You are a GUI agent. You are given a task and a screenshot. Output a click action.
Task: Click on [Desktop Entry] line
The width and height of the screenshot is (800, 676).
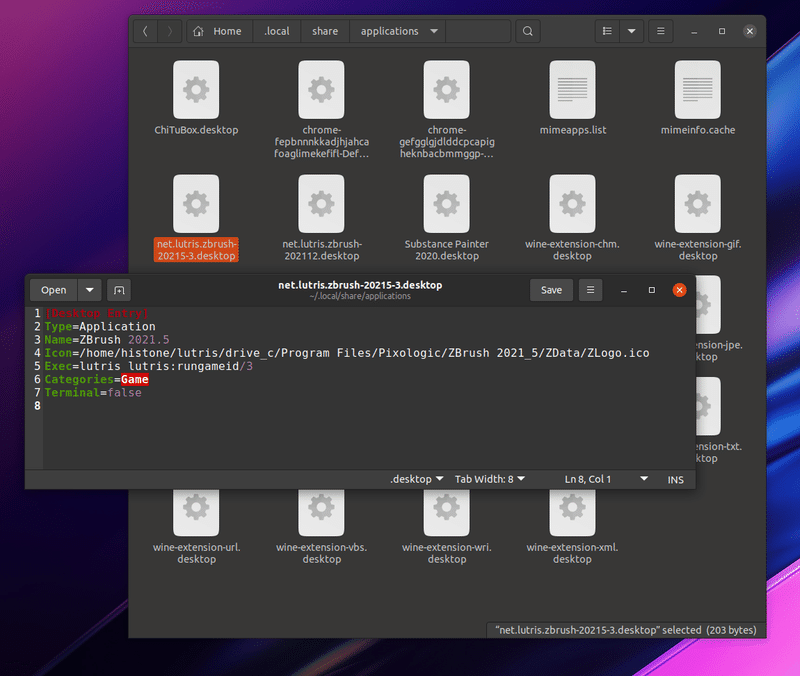[96, 313]
